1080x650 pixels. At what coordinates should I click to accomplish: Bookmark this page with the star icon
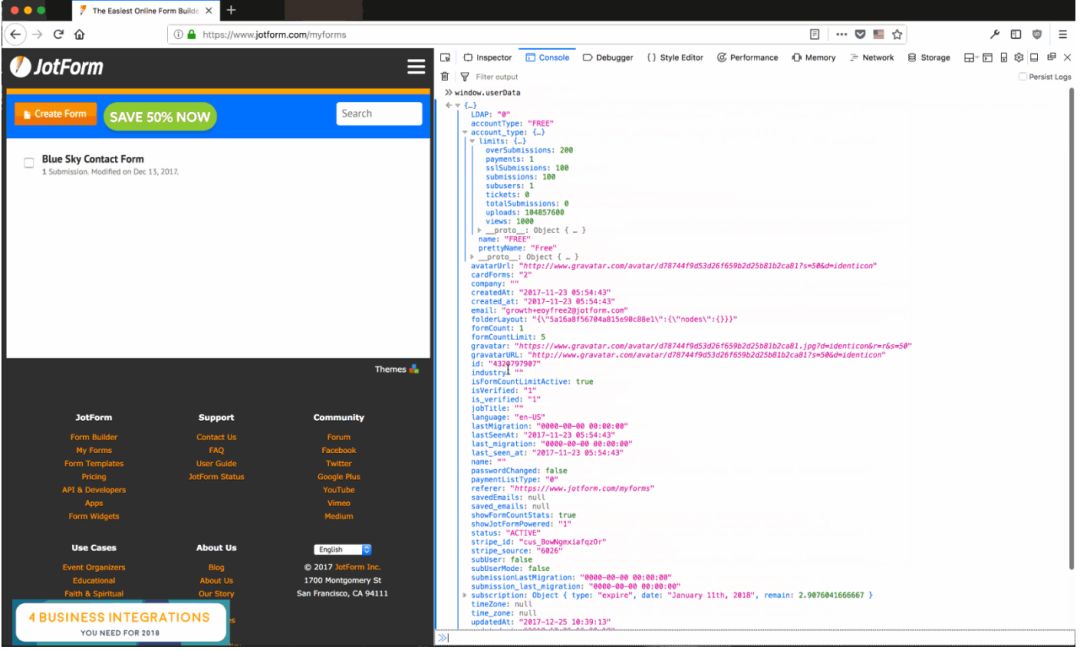pos(897,34)
